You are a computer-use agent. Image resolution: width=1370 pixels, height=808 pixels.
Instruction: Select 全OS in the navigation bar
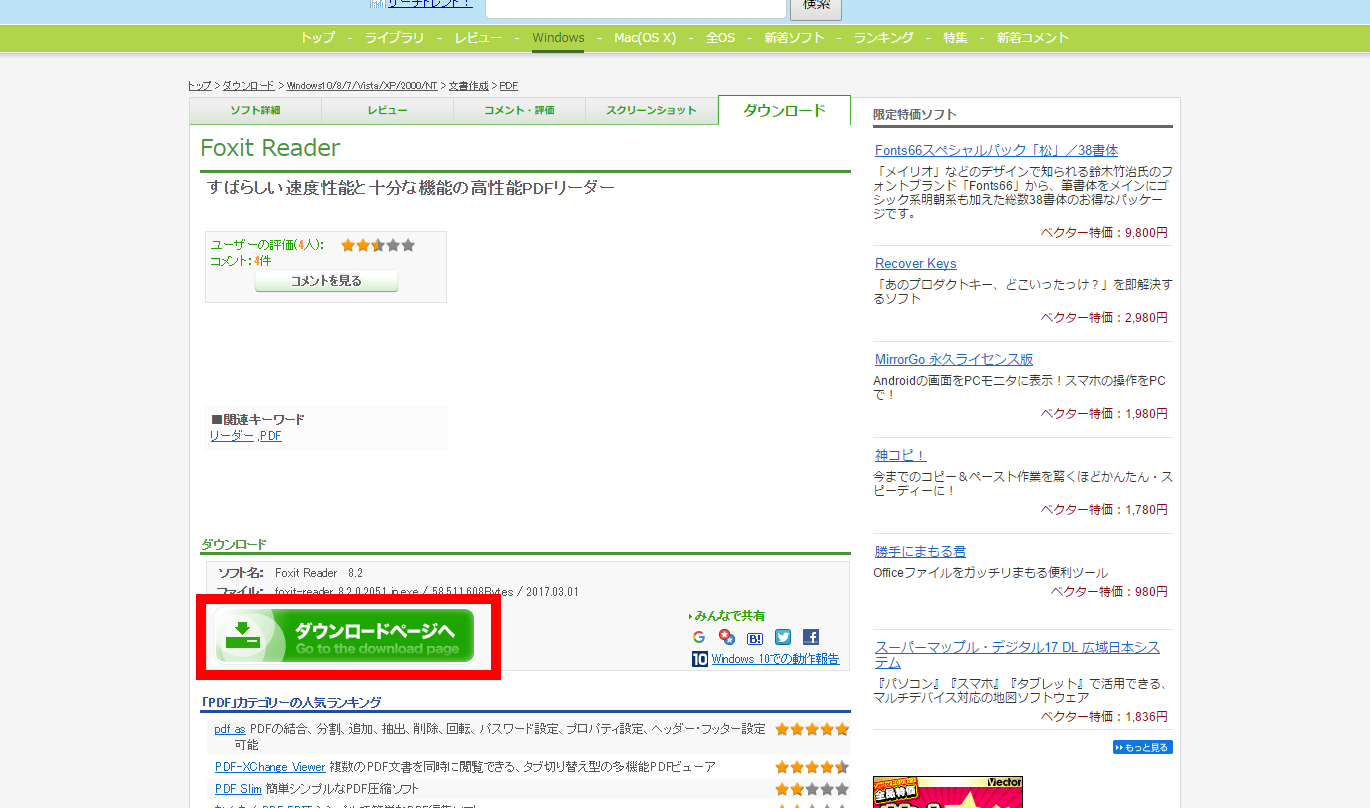720,38
